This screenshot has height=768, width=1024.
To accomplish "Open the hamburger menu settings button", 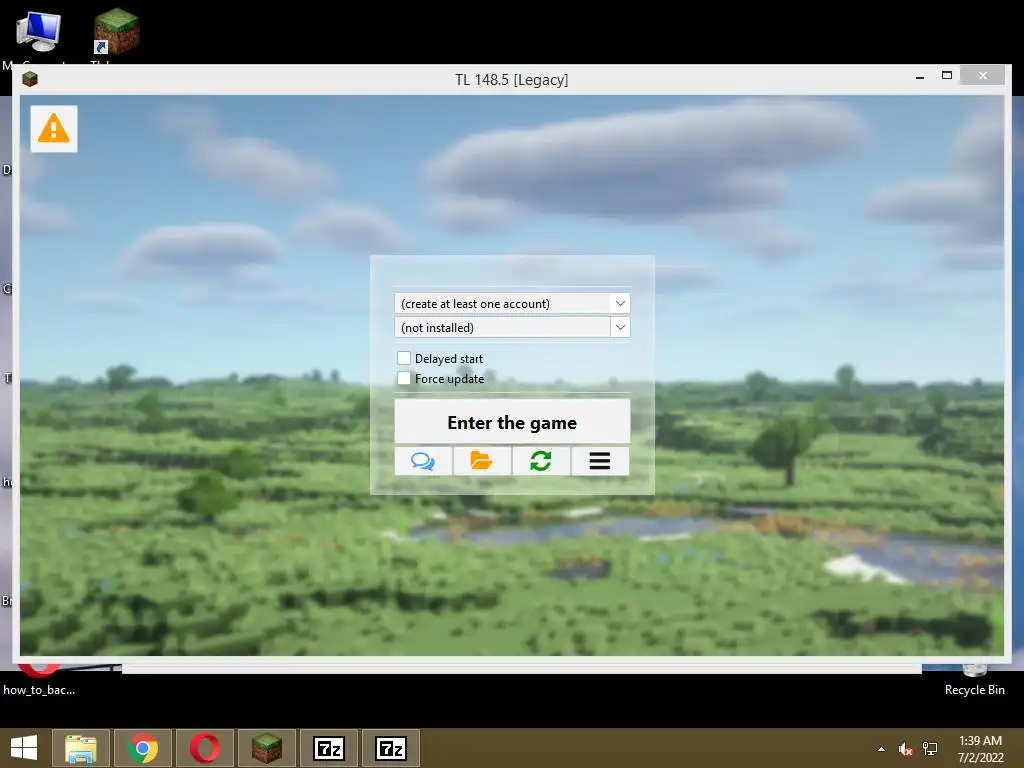I will pyautogui.click(x=600, y=461).
